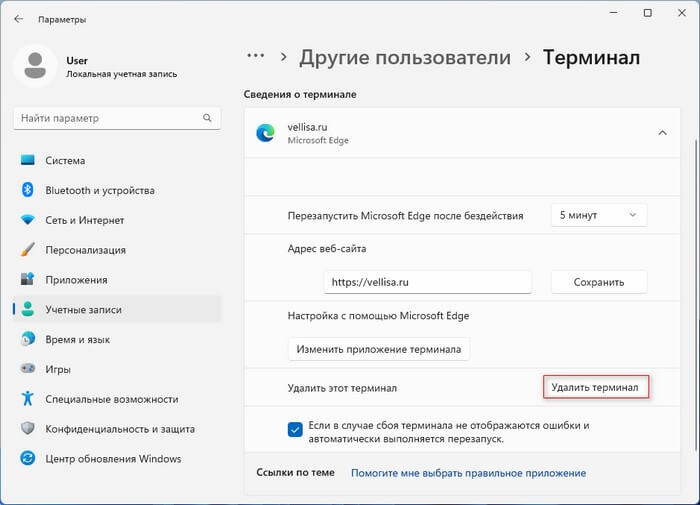Click the Удалить терминал button
This screenshot has height=505, width=700.
596,387
